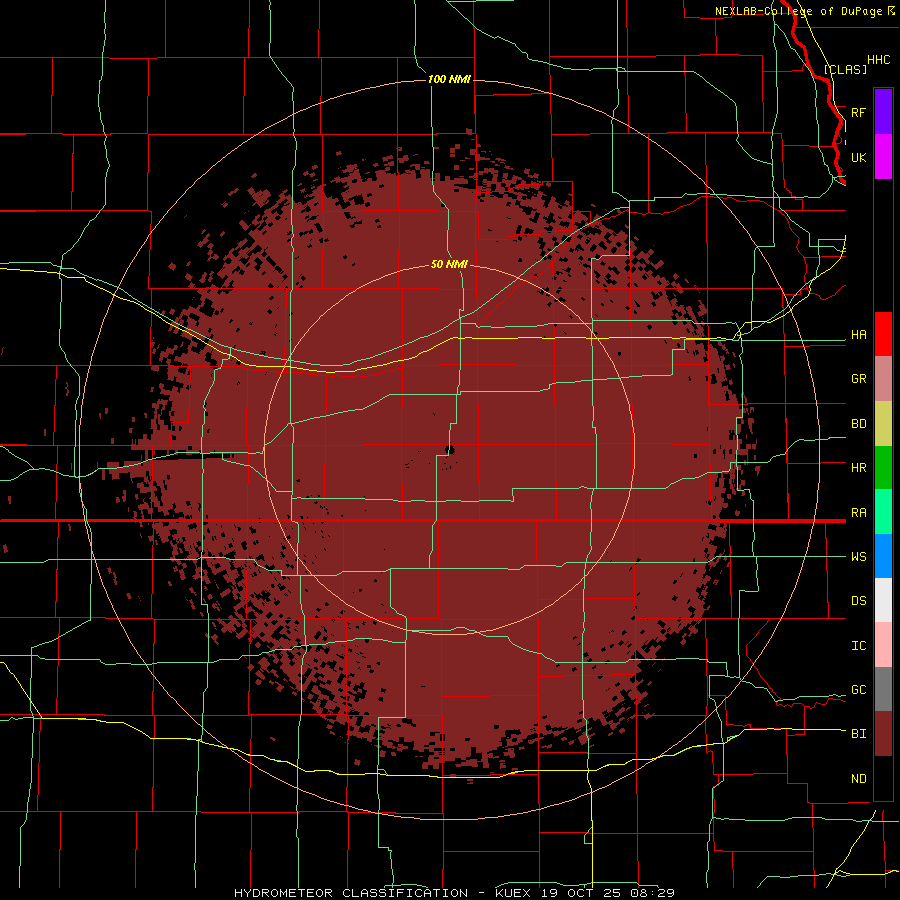
Task: Click the KUEX station identifier
Action: click(513, 893)
